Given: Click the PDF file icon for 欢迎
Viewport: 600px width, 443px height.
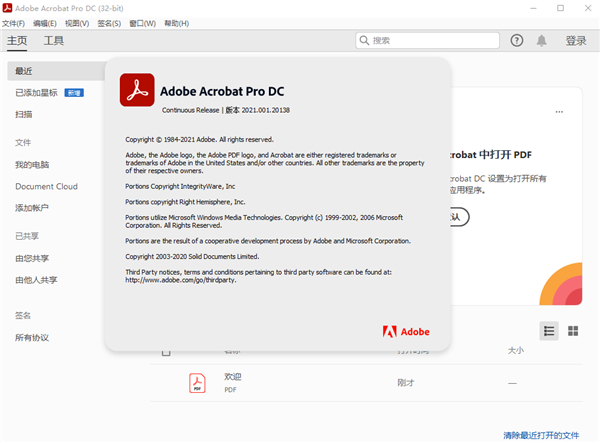Looking at the screenshot, I should click(197, 383).
